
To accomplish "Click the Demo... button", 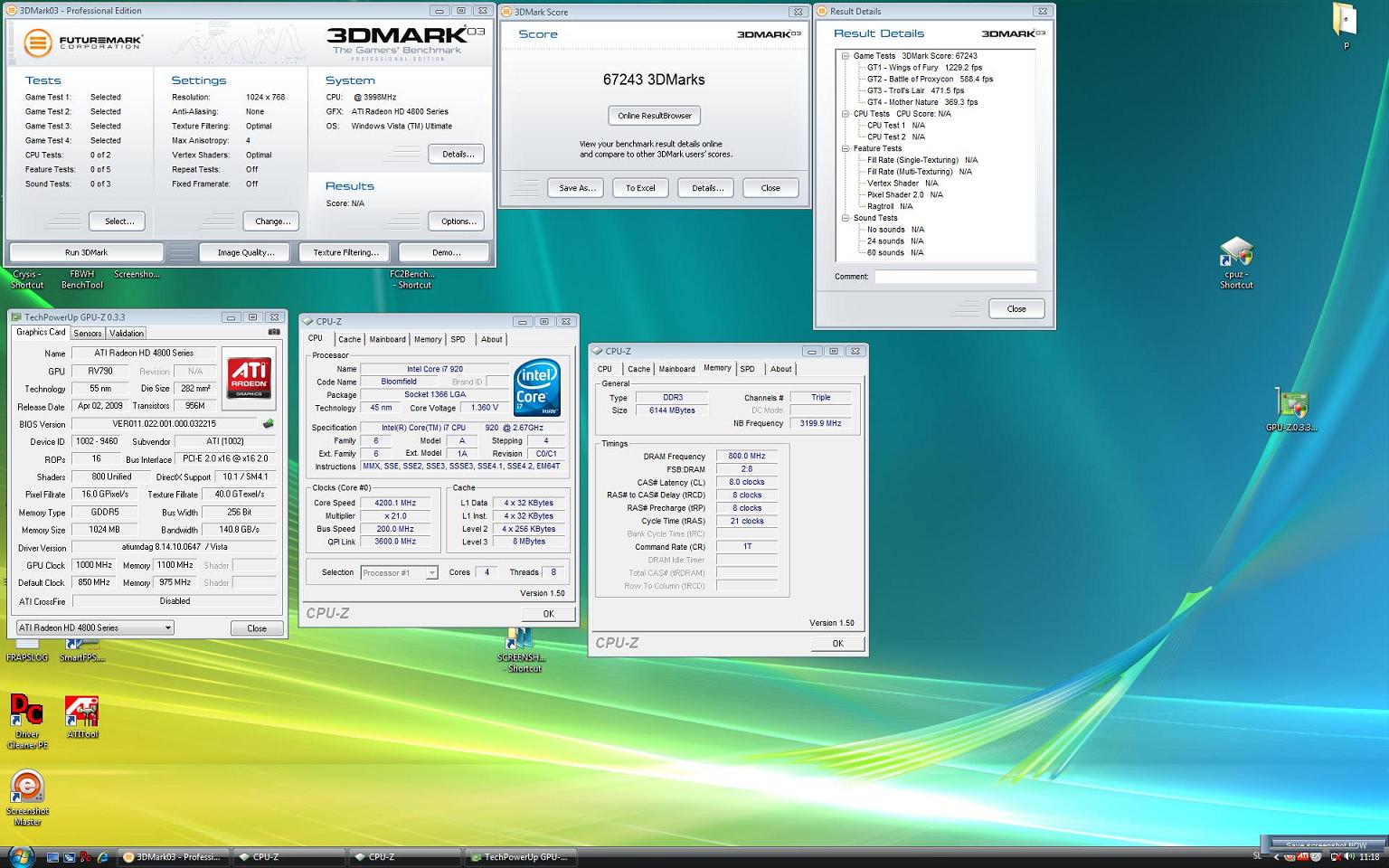I will pos(445,252).
